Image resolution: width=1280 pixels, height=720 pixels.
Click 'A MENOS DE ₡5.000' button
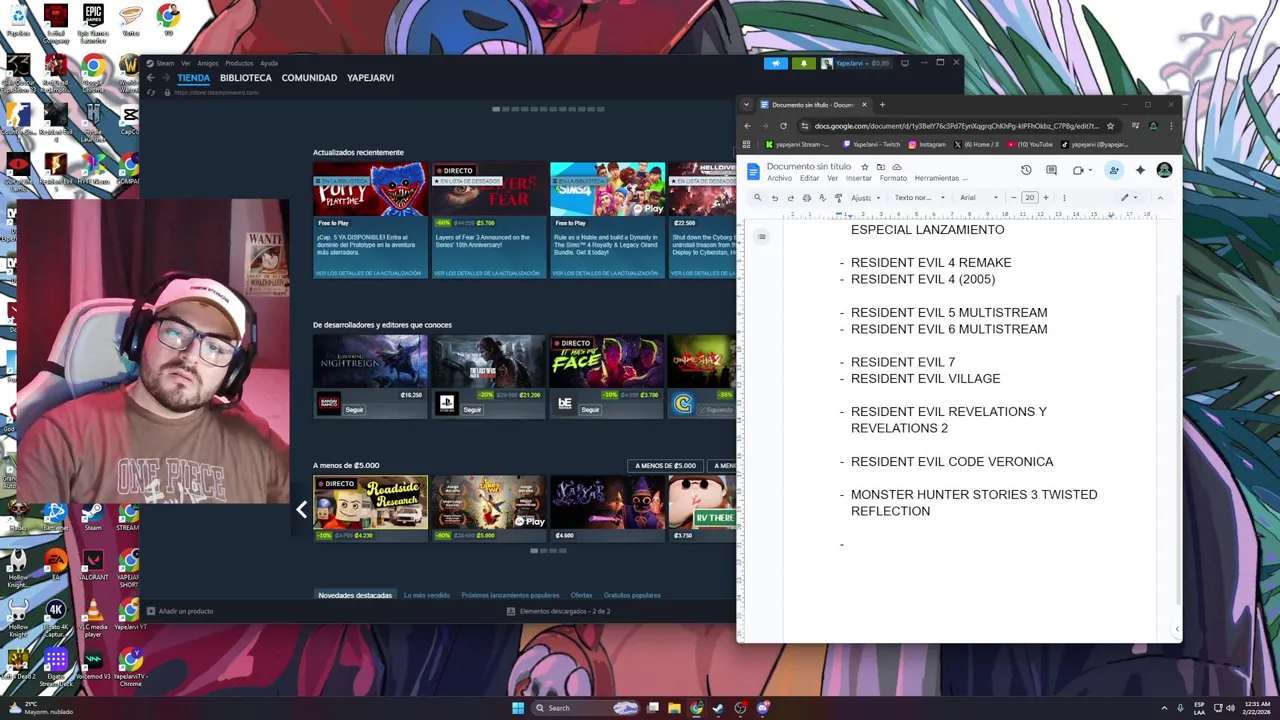[665, 466]
